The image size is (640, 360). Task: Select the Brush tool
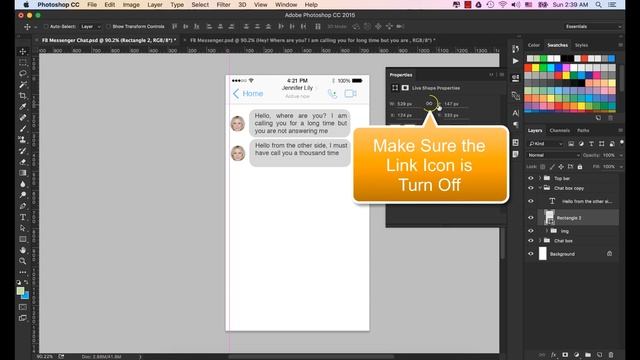tap(23, 129)
